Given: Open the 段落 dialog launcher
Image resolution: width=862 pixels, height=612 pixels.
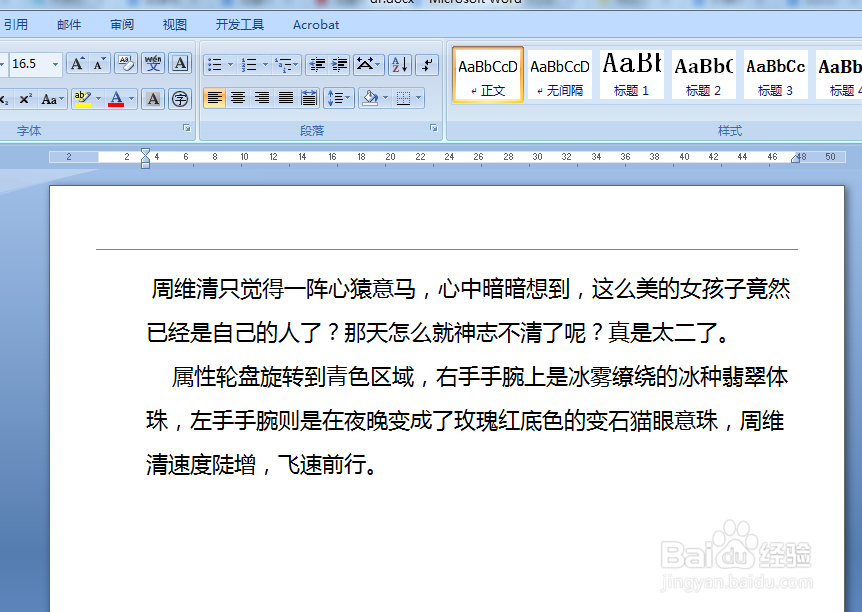Looking at the screenshot, I should (x=434, y=128).
